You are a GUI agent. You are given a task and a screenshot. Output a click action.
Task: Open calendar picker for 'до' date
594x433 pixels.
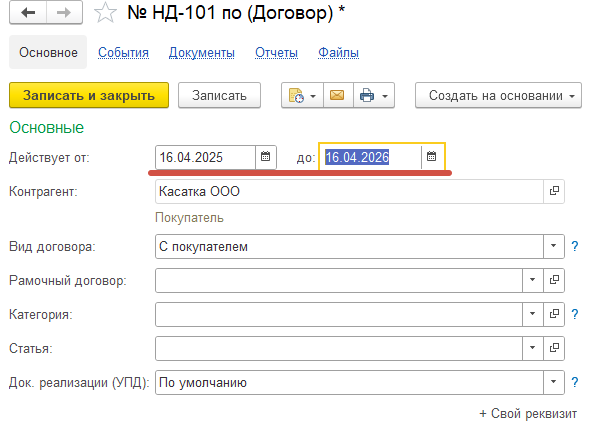[432, 157]
